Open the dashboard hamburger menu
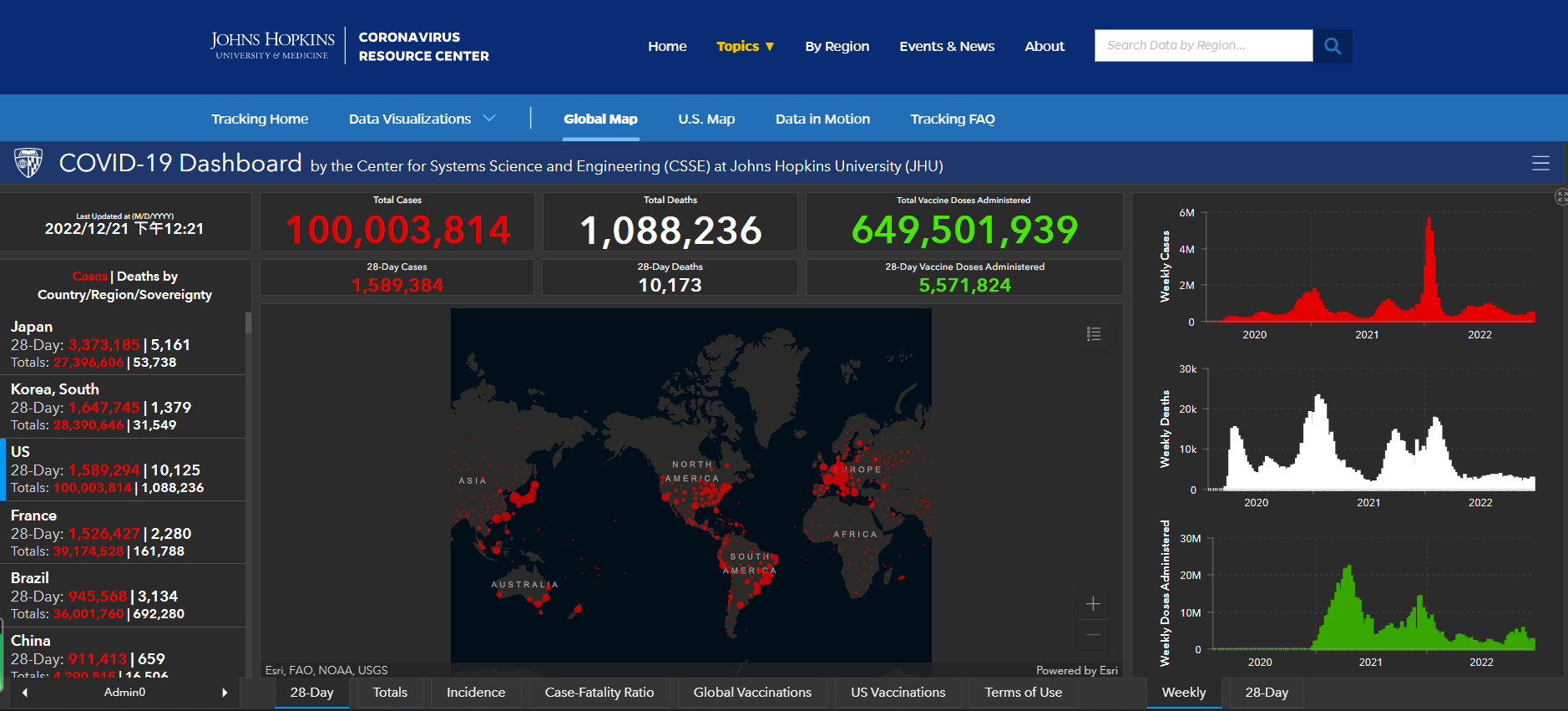 pyautogui.click(x=1540, y=164)
